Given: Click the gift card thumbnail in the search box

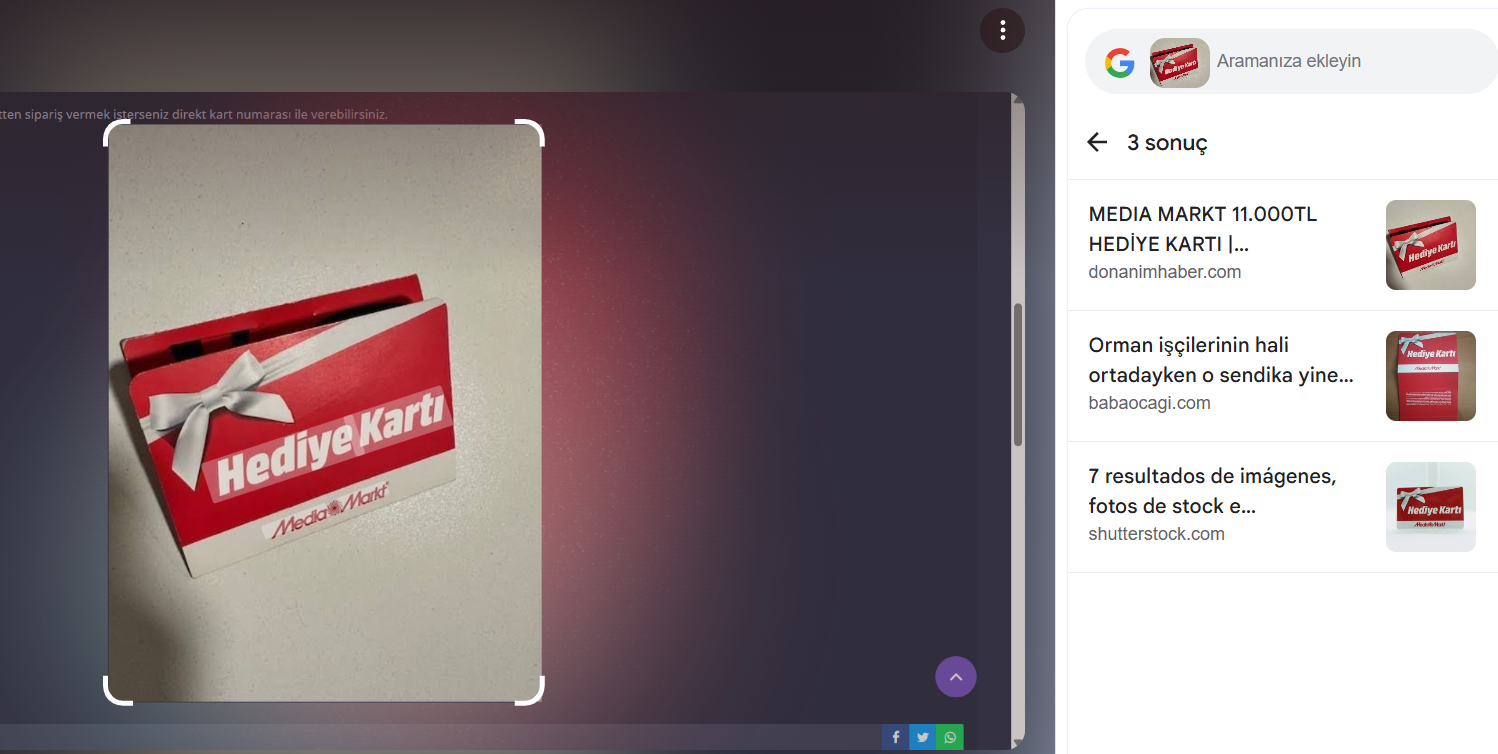Looking at the screenshot, I should [x=1179, y=63].
